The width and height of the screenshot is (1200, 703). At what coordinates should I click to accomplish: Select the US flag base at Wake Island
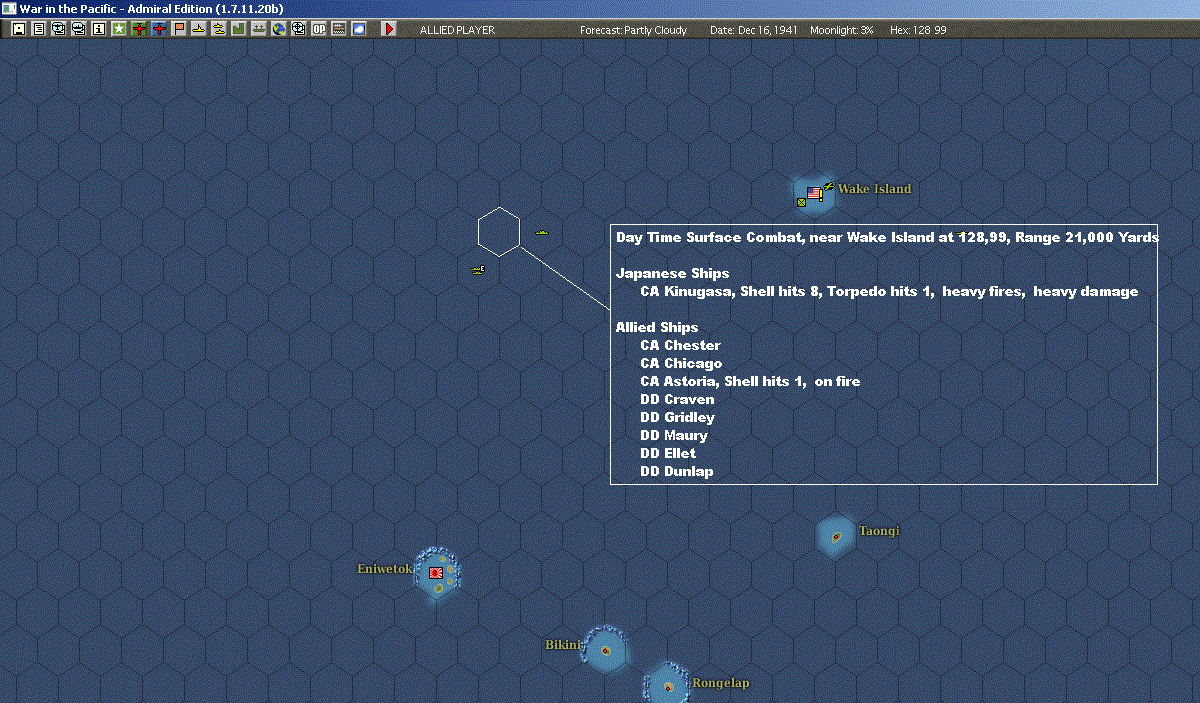point(814,193)
